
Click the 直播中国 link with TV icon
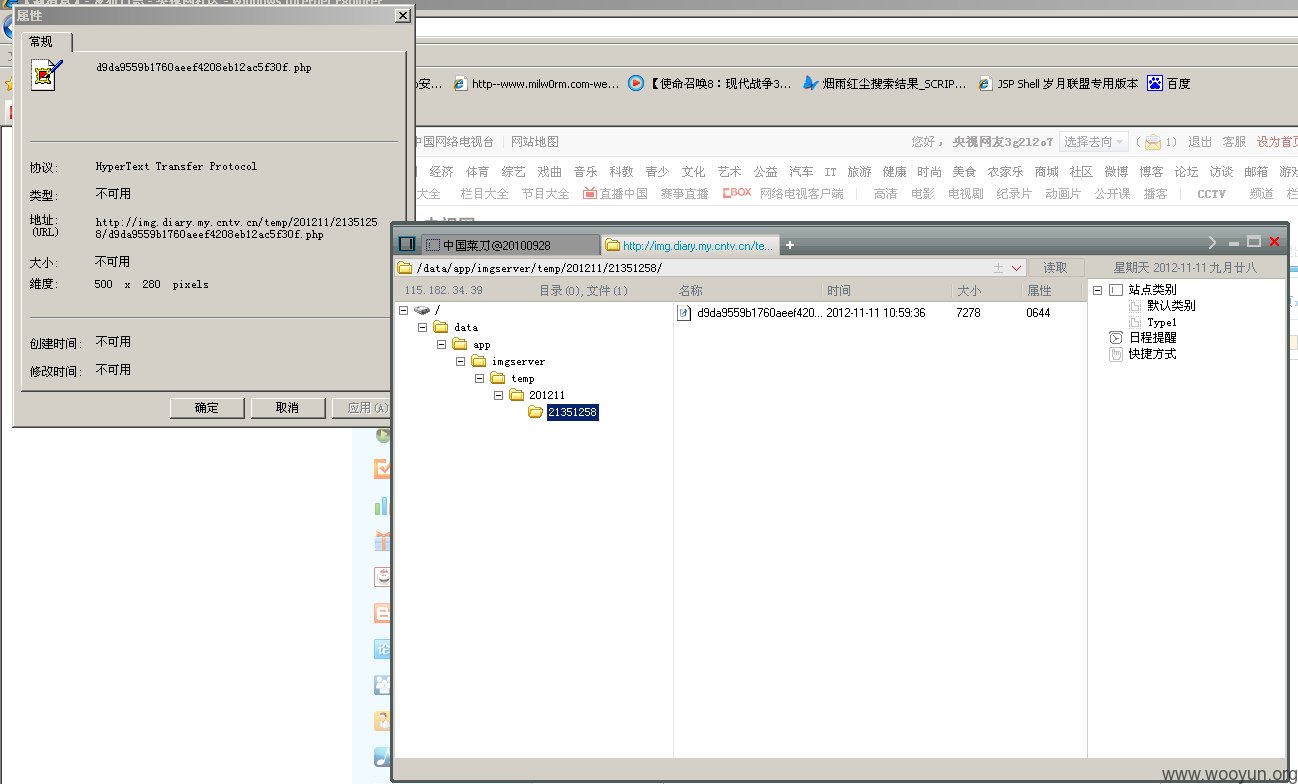pos(615,194)
